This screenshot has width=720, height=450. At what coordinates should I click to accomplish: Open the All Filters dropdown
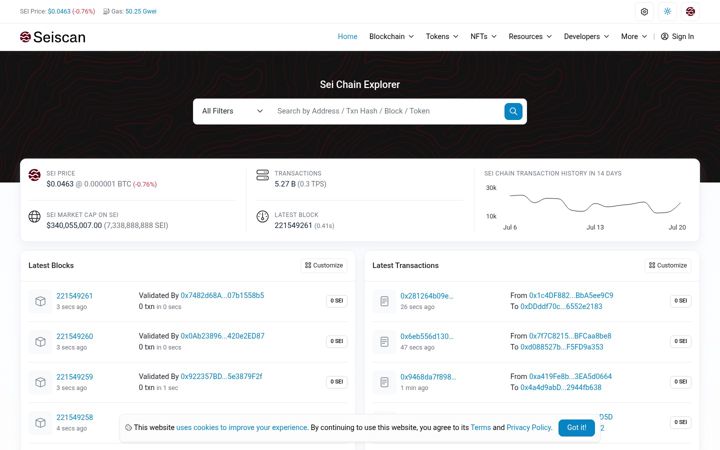click(x=232, y=111)
